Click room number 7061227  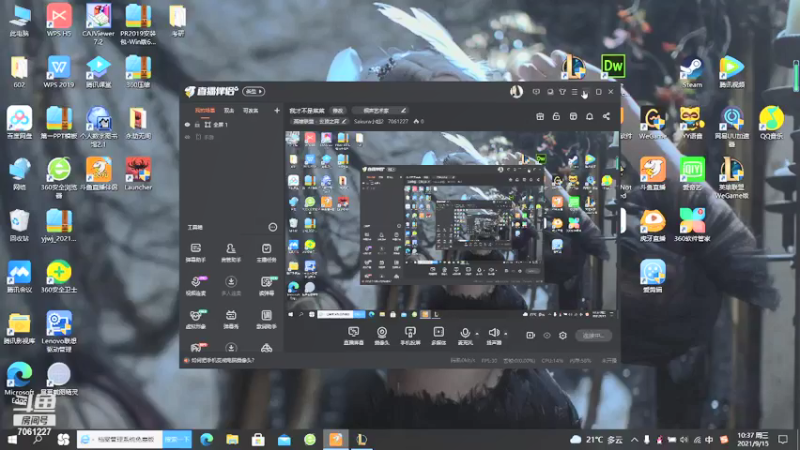[x=398, y=121]
